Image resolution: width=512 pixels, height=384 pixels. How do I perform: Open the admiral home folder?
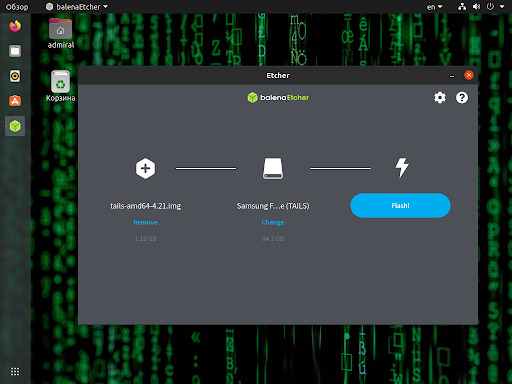60,34
